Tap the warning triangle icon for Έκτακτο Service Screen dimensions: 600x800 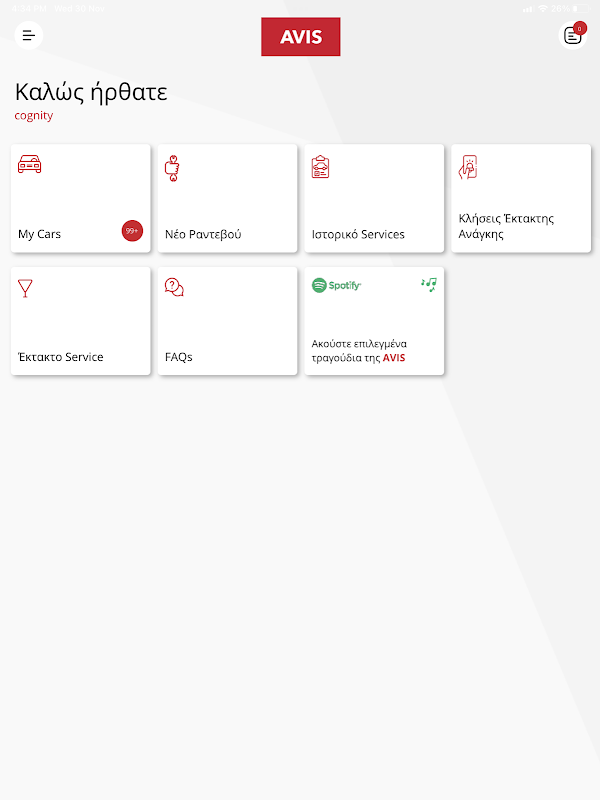25,288
